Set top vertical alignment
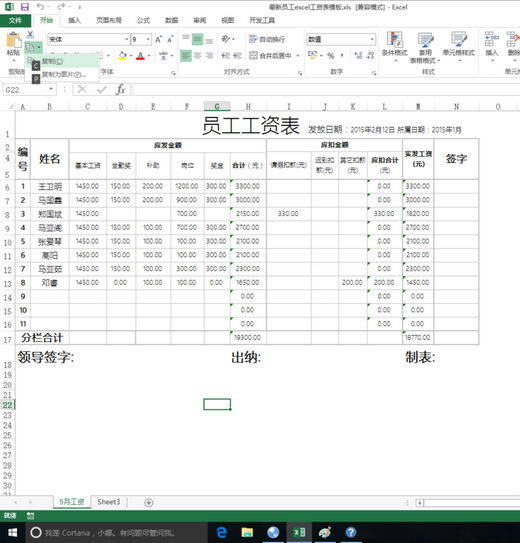 coord(186,39)
